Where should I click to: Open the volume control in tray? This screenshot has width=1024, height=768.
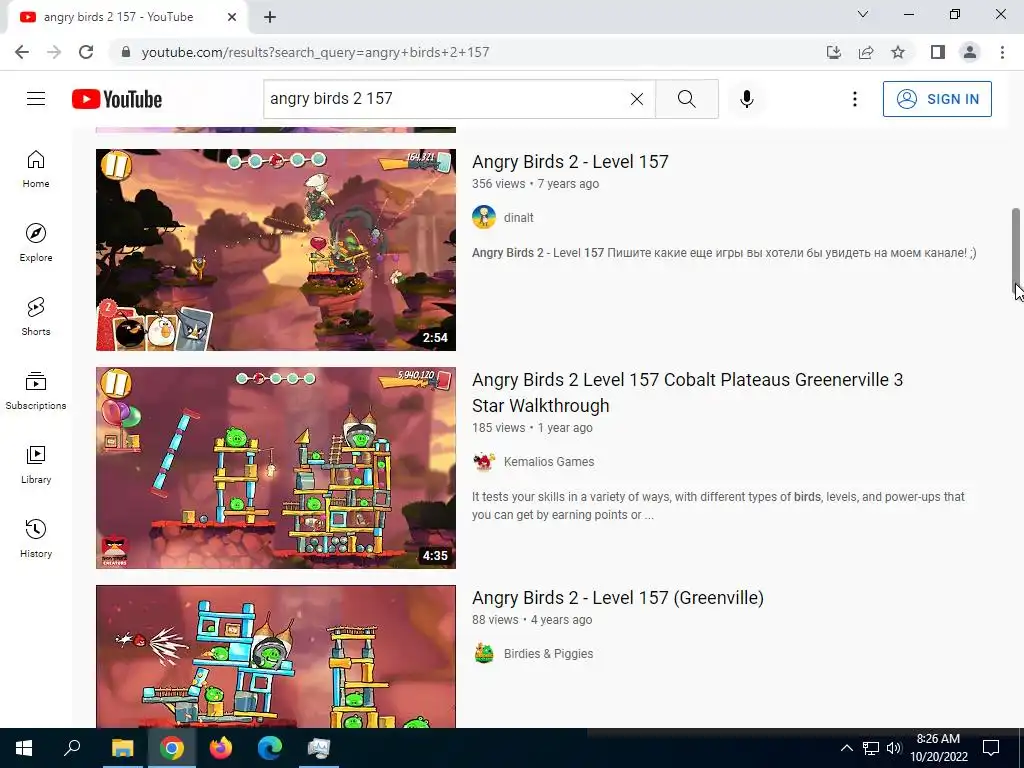coord(894,748)
